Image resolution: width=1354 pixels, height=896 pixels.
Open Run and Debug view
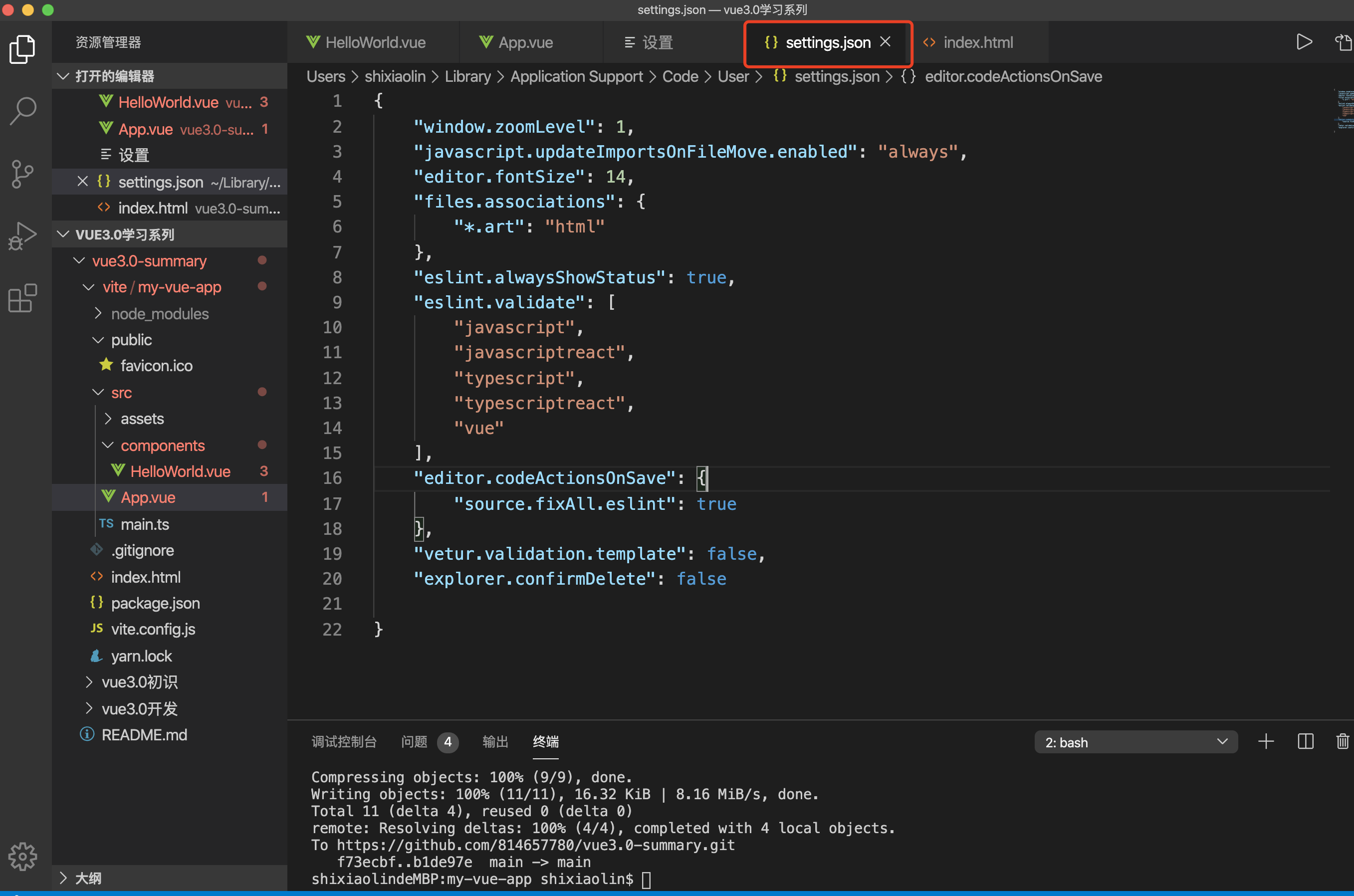(x=23, y=235)
